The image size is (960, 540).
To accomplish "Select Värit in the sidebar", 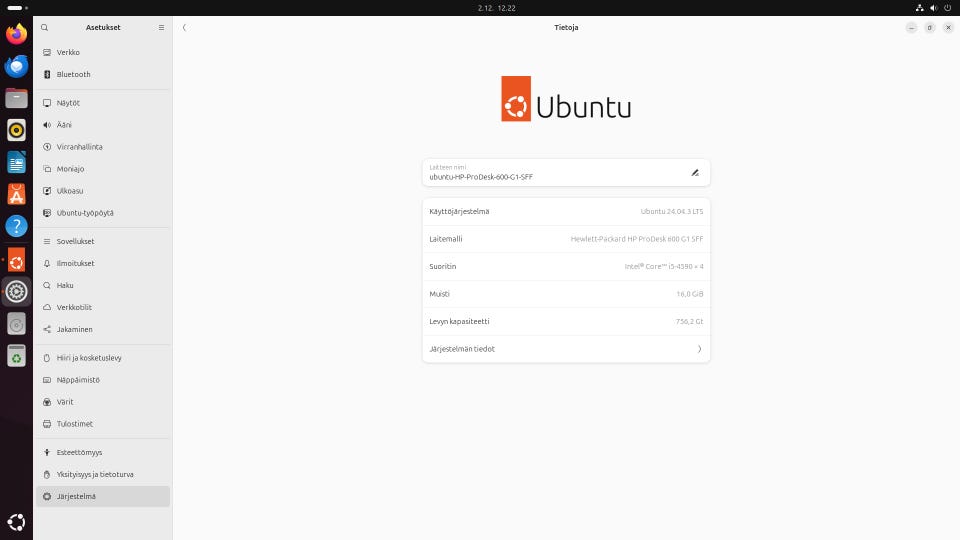I will click(x=103, y=402).
